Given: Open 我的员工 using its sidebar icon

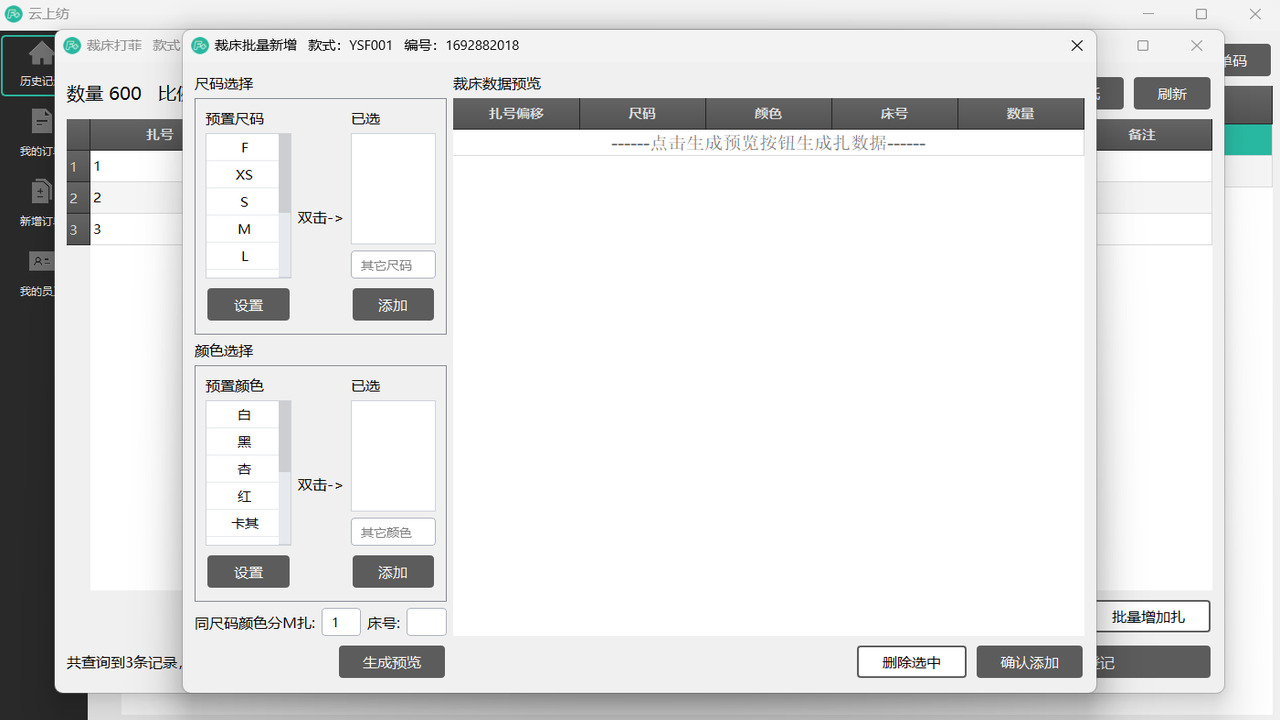Looking at the screenshot, I should (40, 262).
